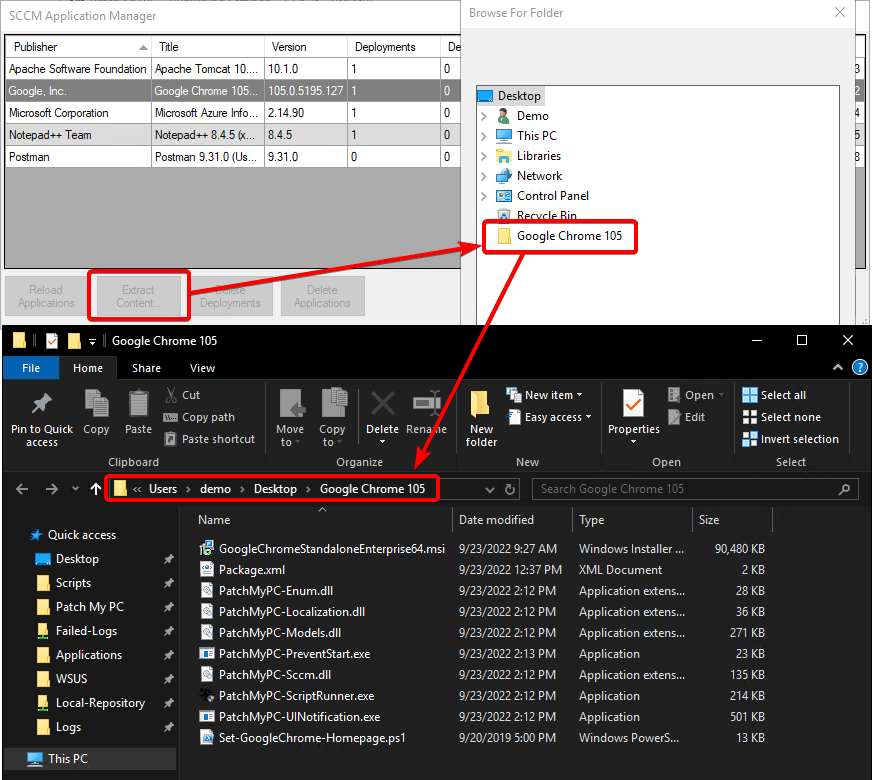Go forward with the right arrow
Image resolution: width=872 pixels, height=780 pixels.
pyautogui.click(x=51, y=489)
